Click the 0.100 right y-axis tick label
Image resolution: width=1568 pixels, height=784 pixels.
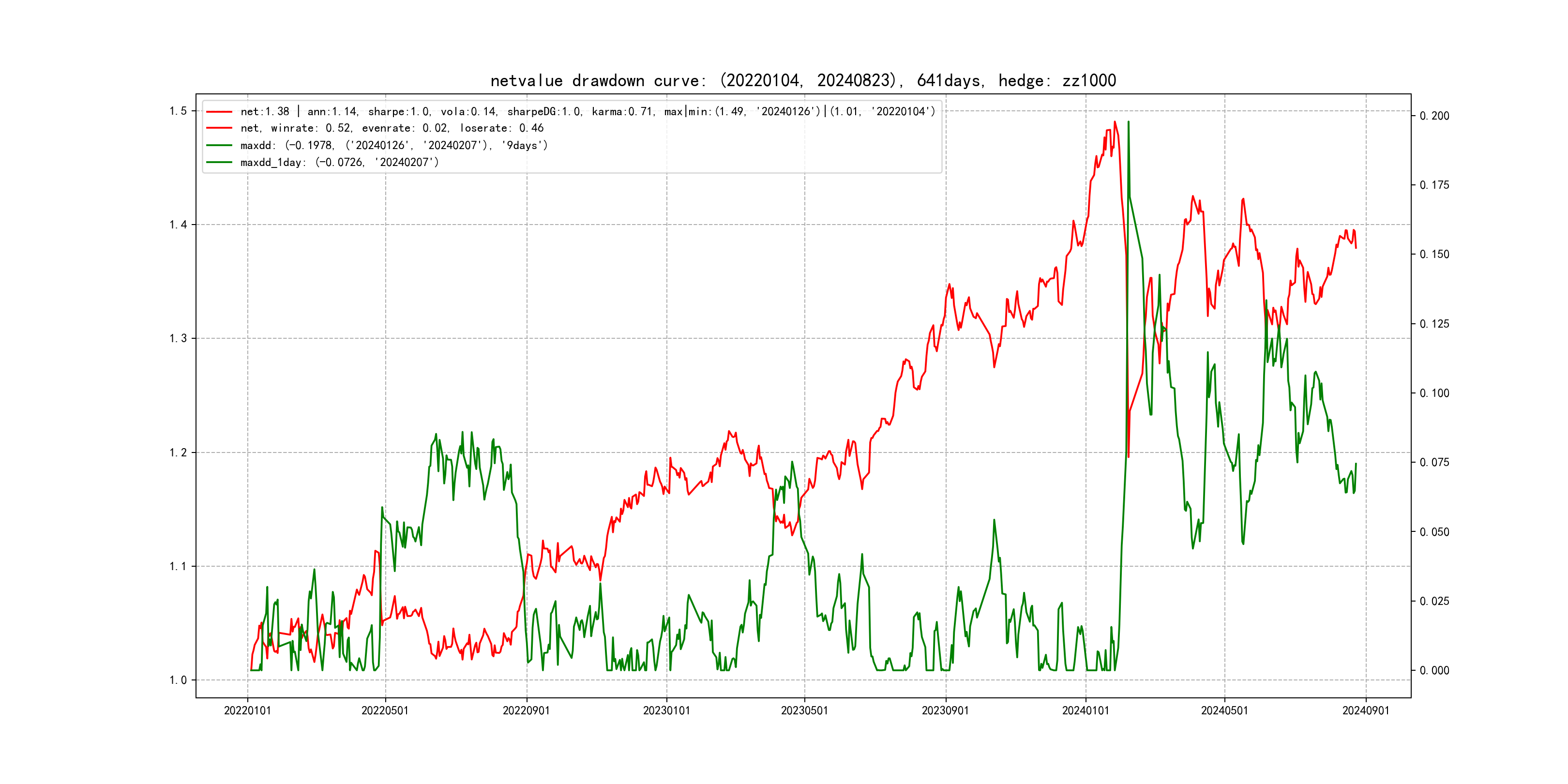click(1434, 393)
